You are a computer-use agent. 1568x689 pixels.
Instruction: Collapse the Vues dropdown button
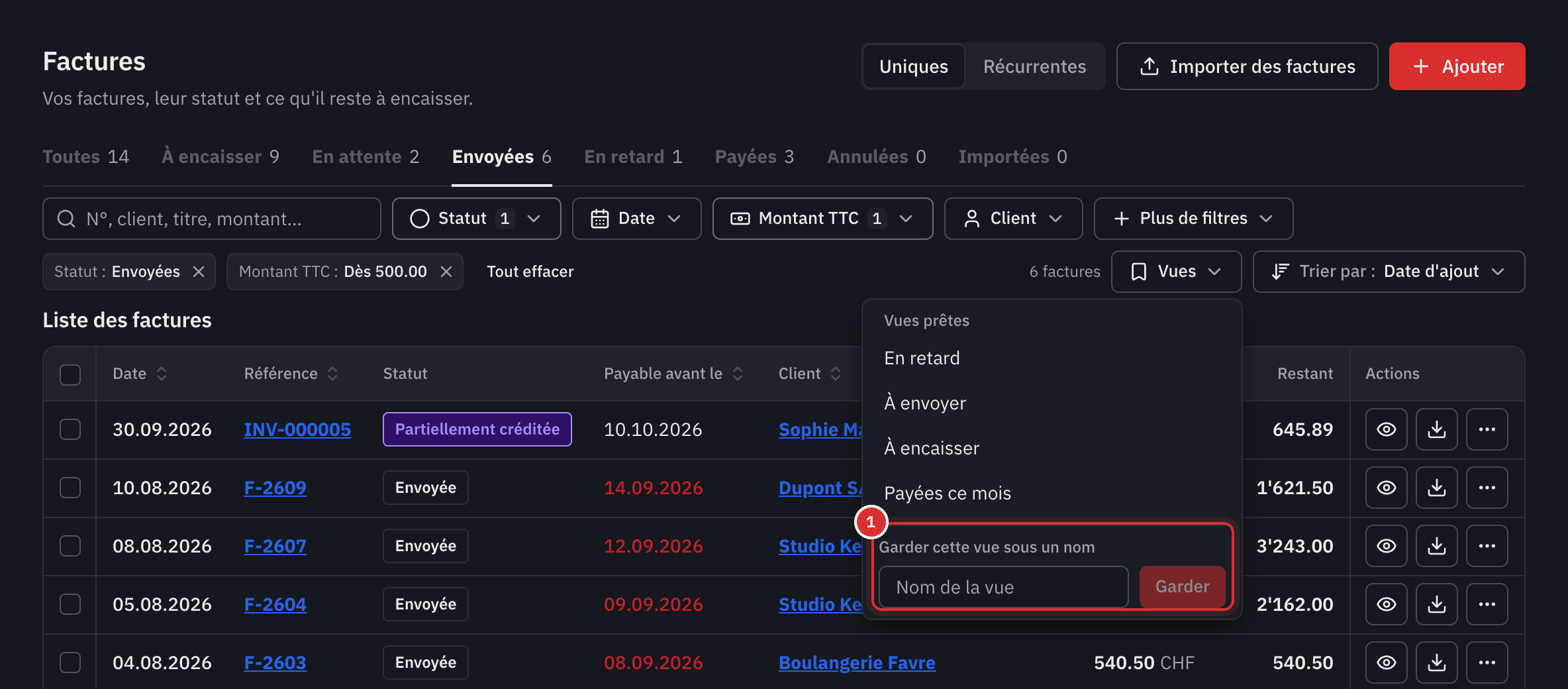pos(1176,272)
